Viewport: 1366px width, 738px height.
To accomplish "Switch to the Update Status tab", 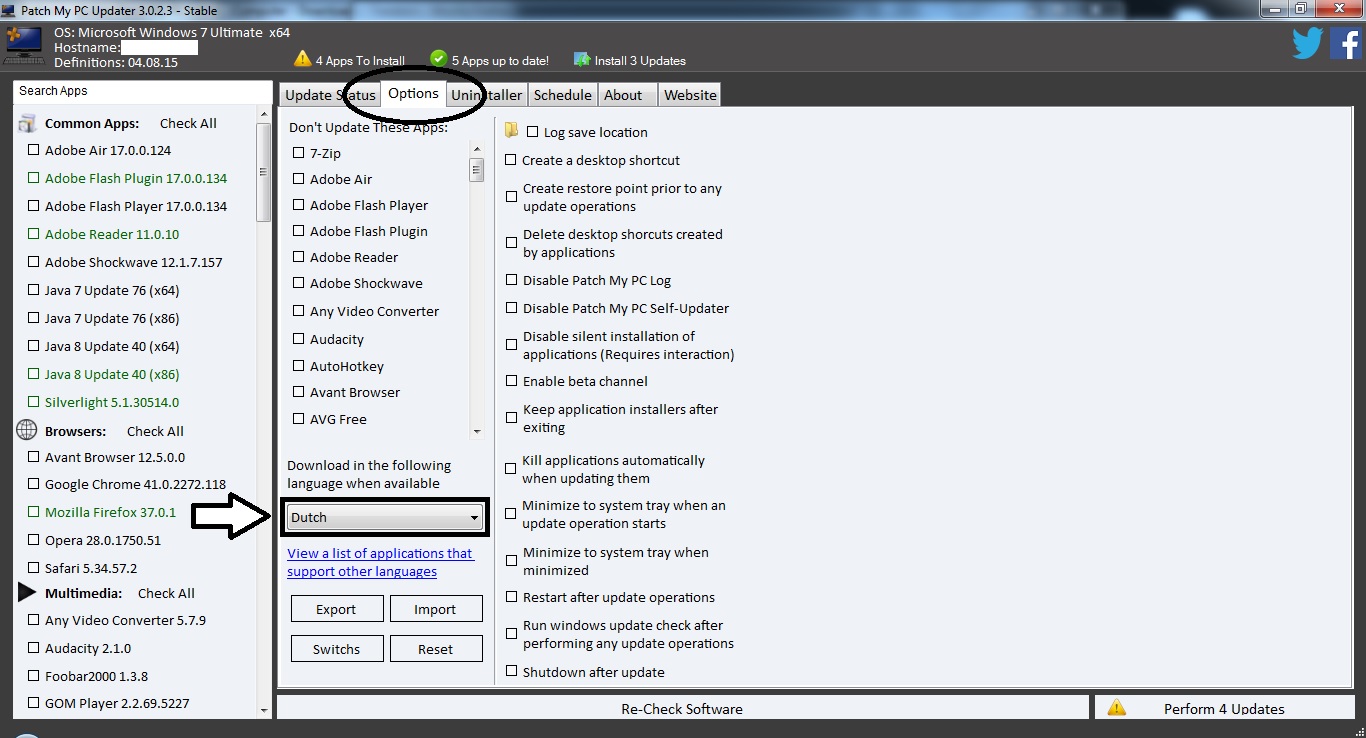I will pyautogui.click(x=329, y=95).
